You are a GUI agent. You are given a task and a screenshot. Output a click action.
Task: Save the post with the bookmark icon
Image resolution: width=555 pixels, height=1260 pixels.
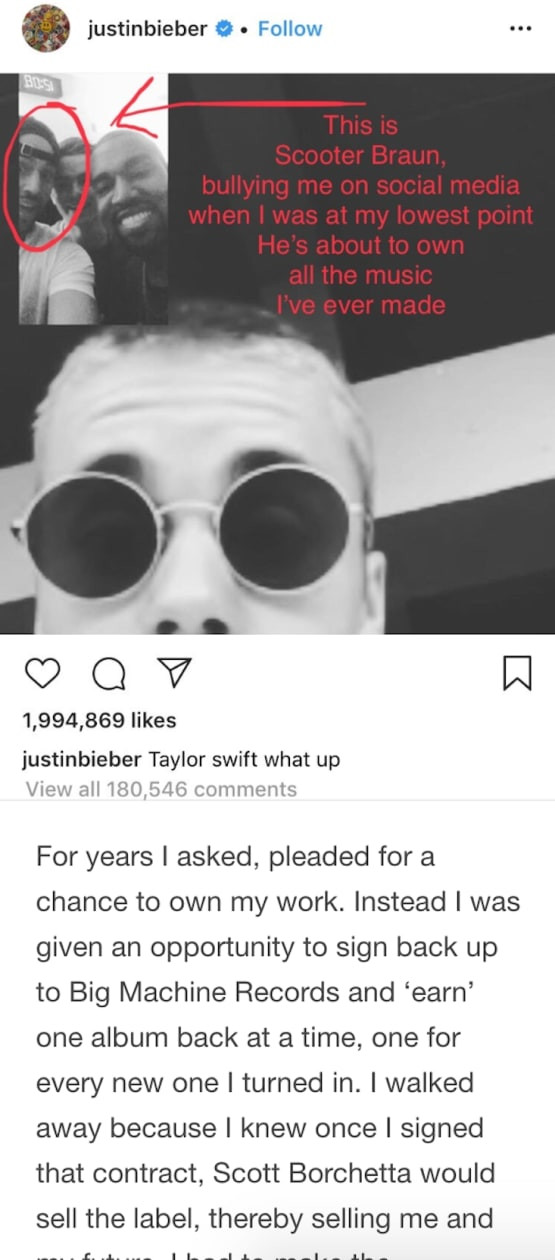click(517, 676)
